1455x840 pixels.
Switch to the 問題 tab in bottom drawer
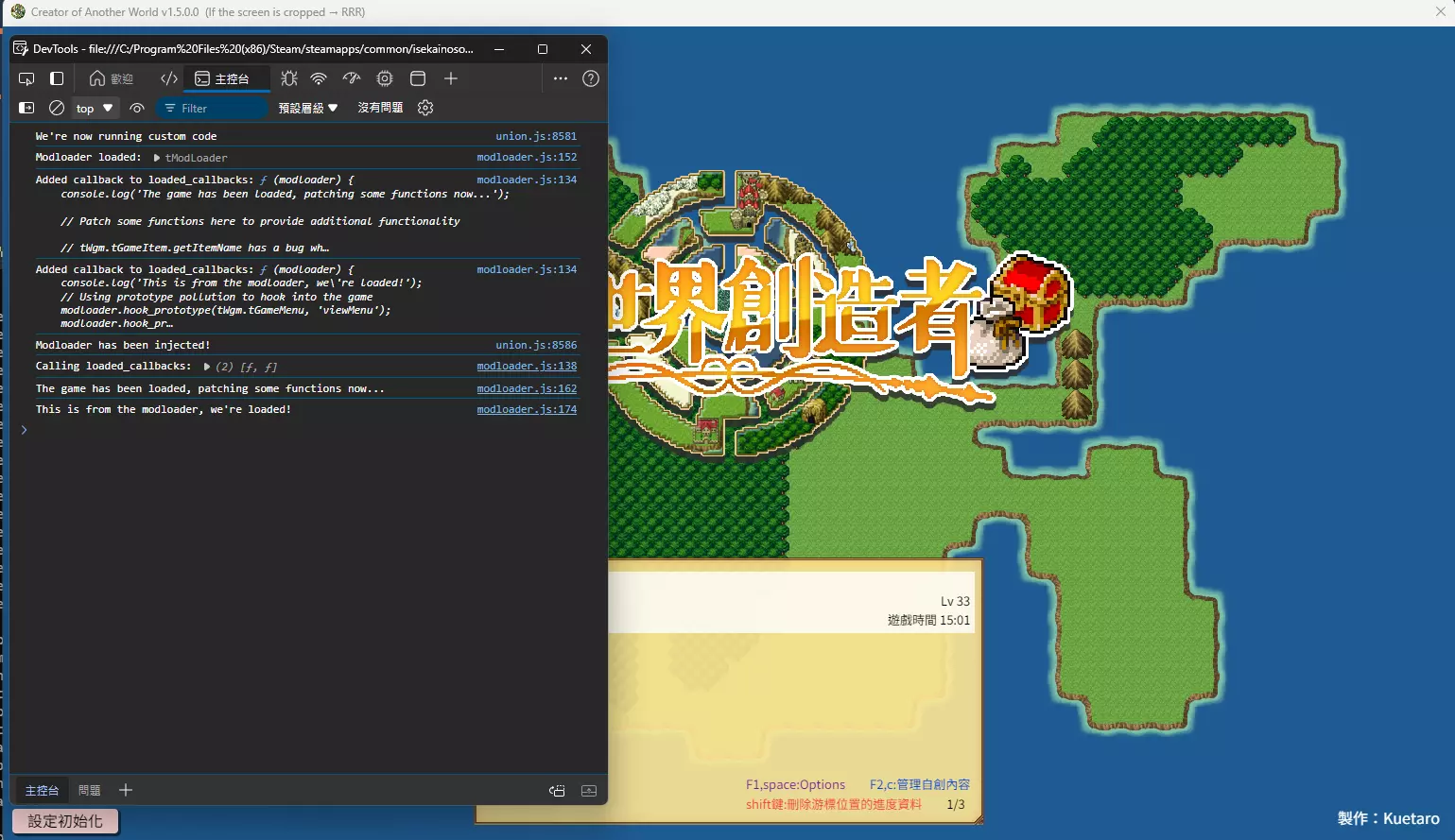90,790
